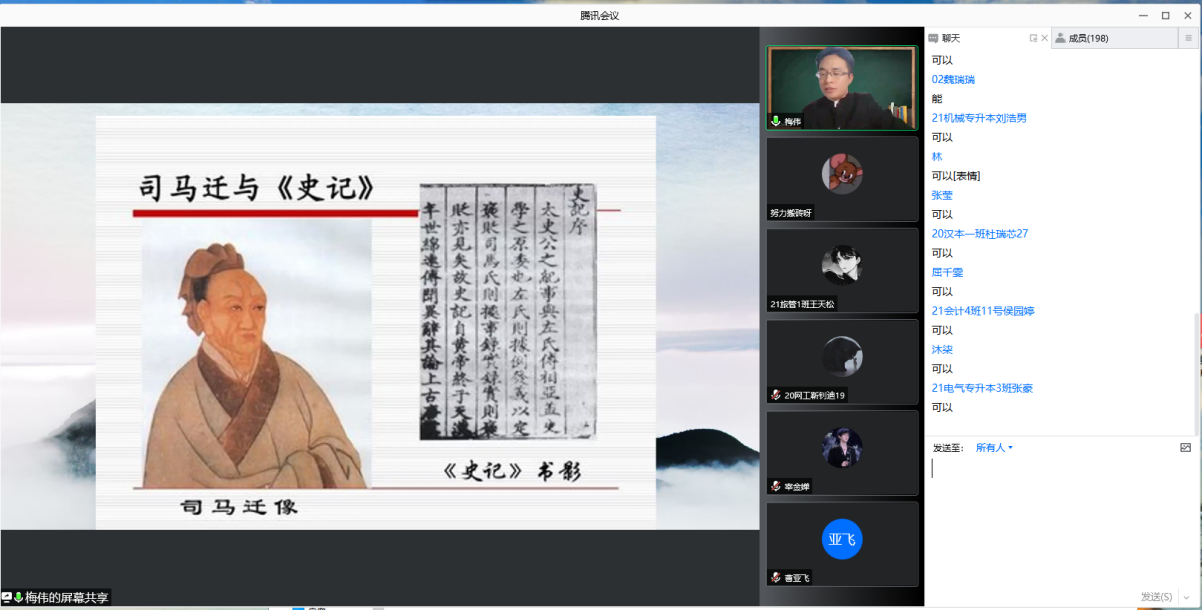Switch to the 成员(198) tab
Image resolution: width=1202 pixels, height=610 pixels.
(x=1088, y=38)
